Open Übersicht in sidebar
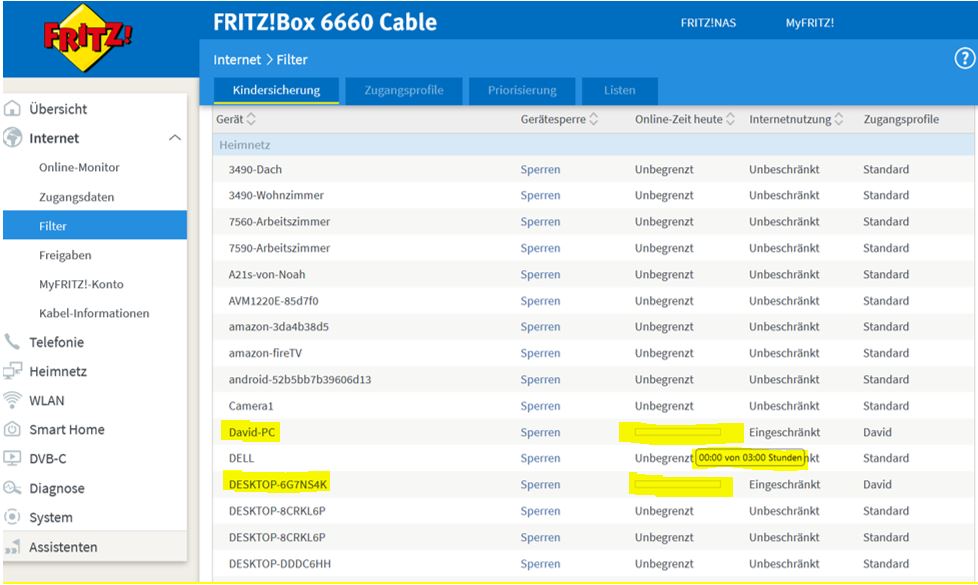978x585 pixels. point(58,109)
